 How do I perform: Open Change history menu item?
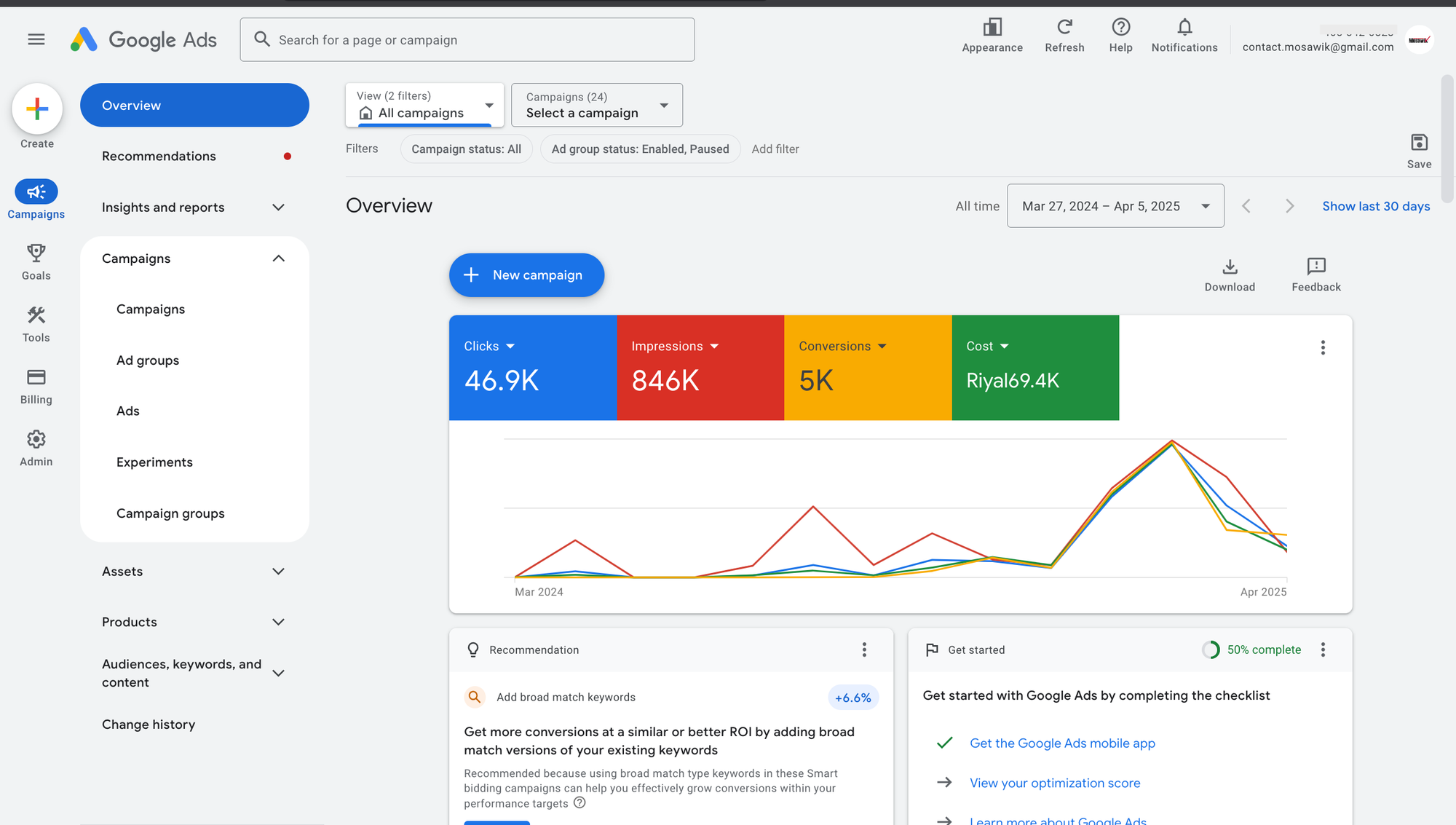(x=149, y=725)
